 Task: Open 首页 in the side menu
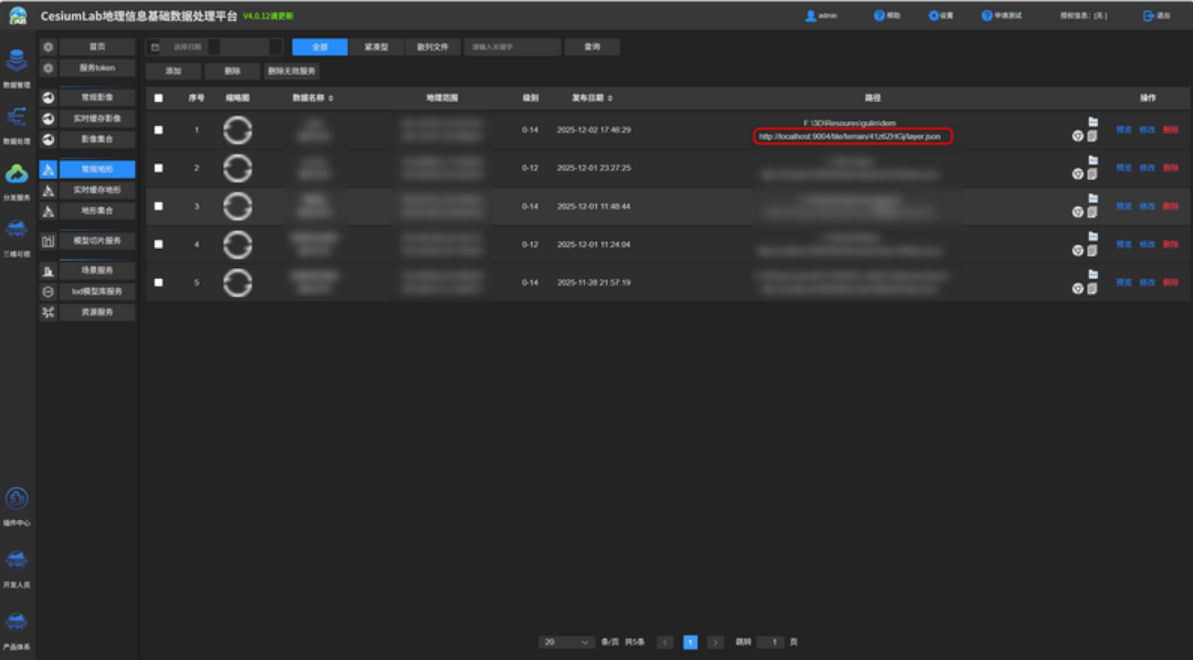click(97, 47)
